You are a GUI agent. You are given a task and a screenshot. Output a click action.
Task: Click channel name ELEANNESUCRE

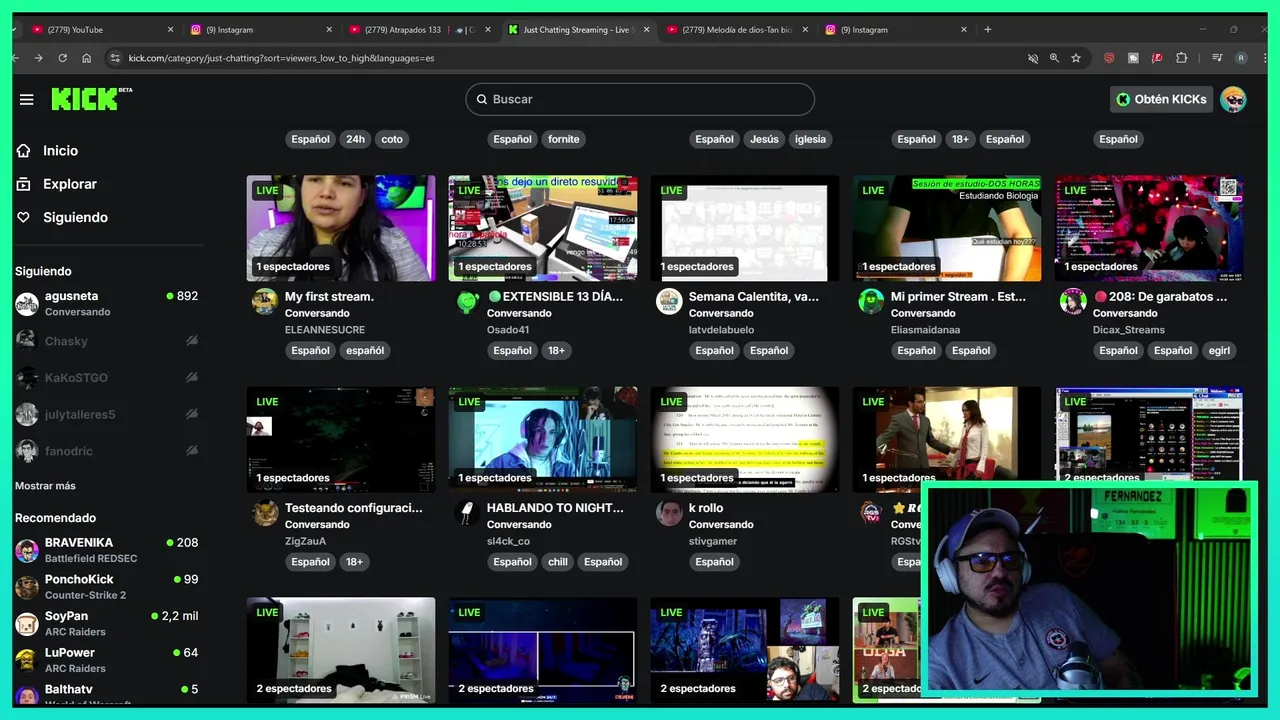(x=325, y=330)
